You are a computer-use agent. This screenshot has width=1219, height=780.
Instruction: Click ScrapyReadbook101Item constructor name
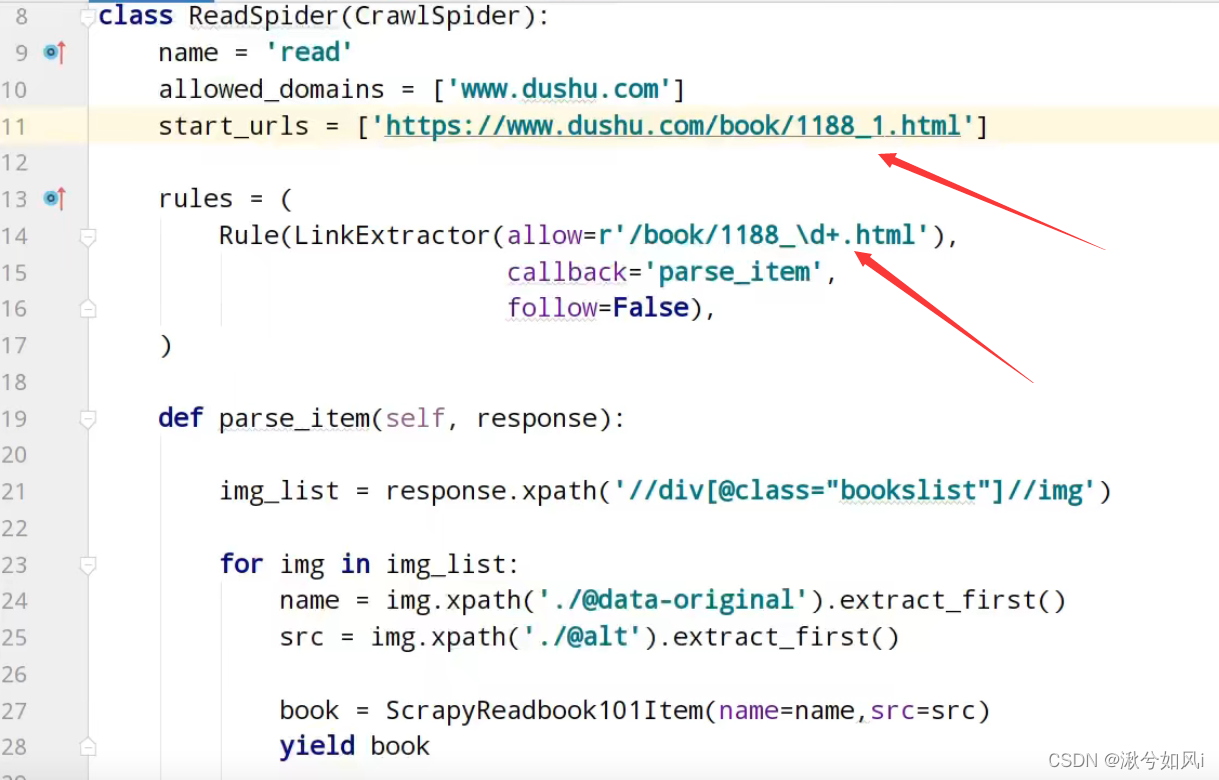tap(544, 710)
